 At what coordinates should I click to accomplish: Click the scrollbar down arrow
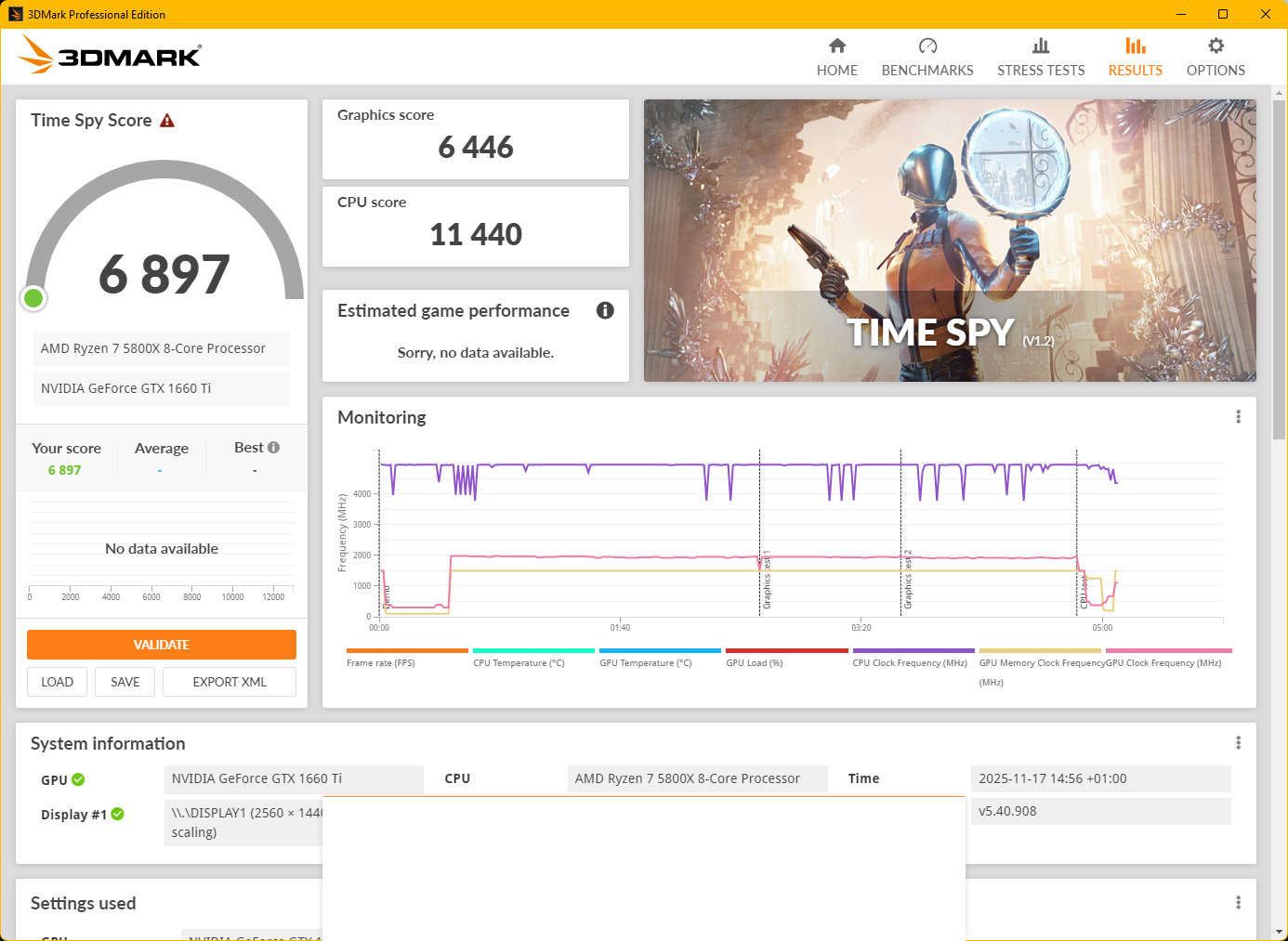(1280, 932)
